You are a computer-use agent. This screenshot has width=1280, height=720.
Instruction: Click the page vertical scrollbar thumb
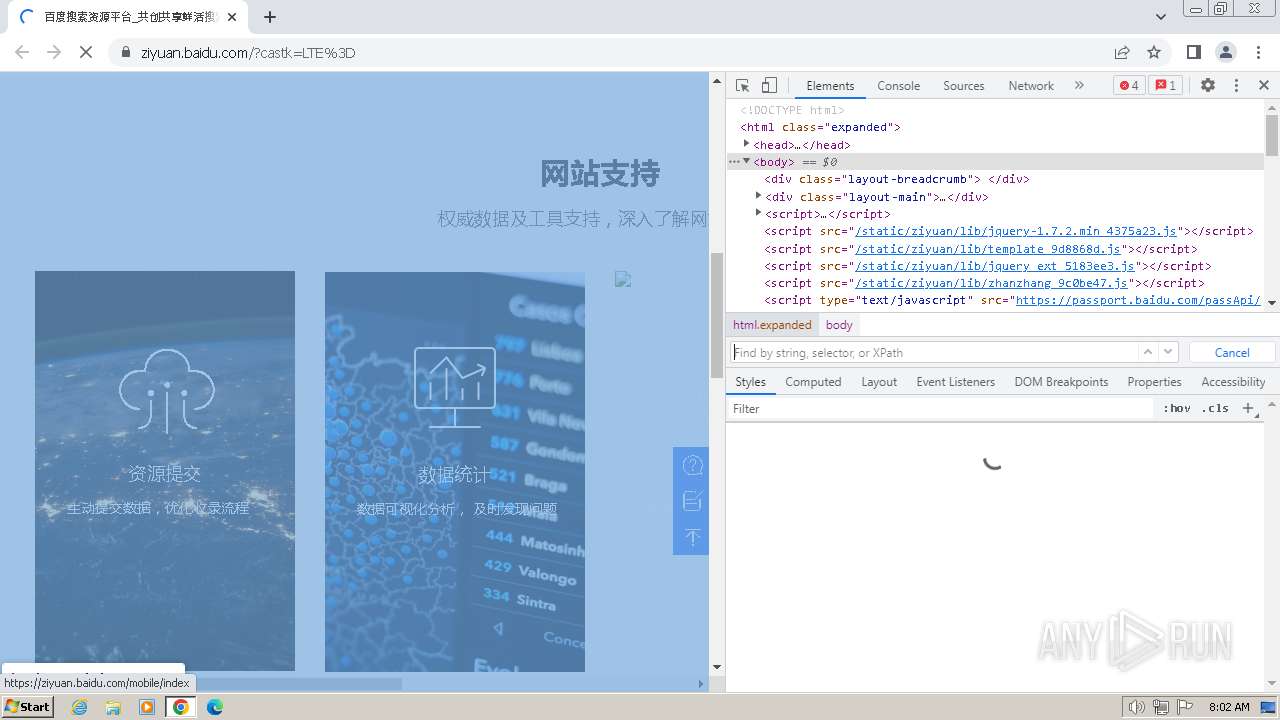(716, 315)
